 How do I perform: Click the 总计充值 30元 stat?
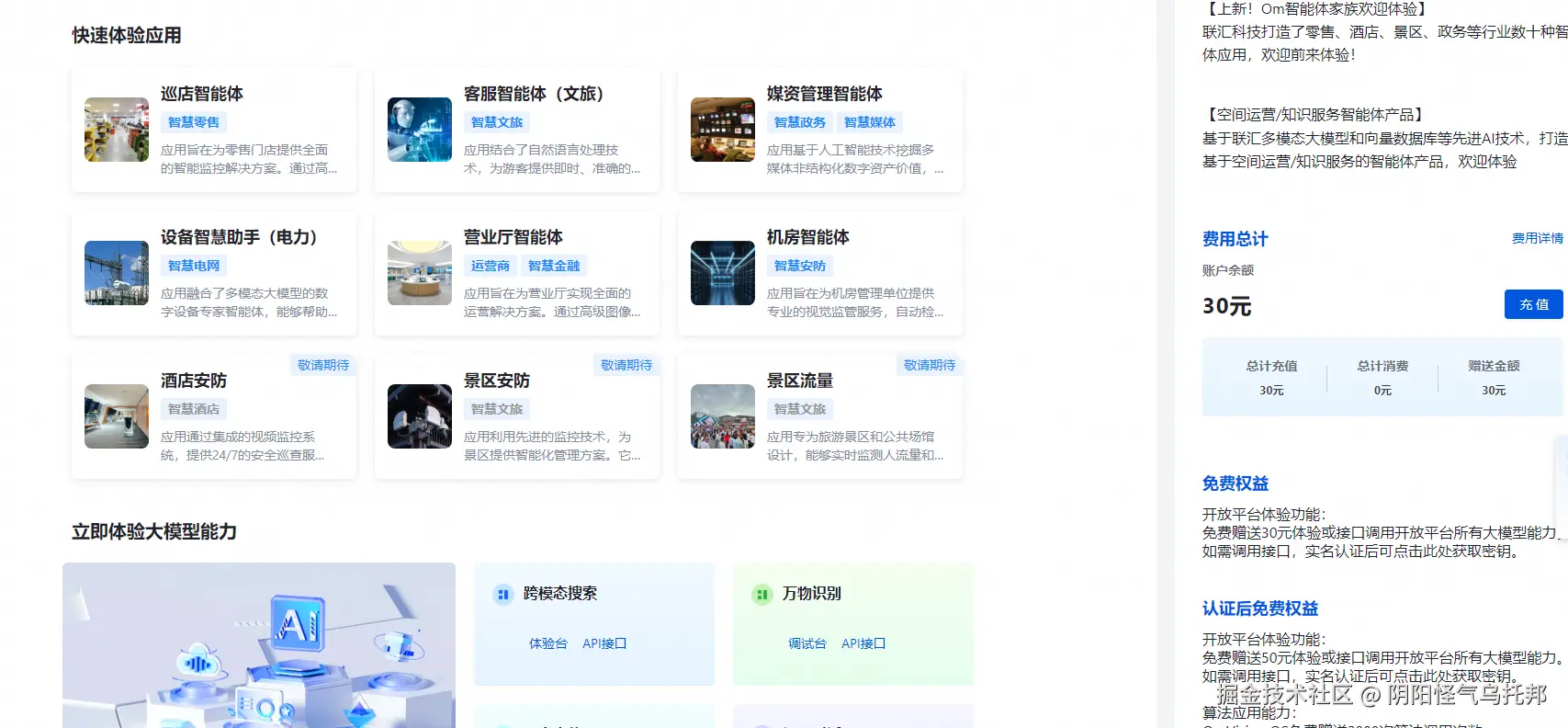click(x=1272, y=378)
